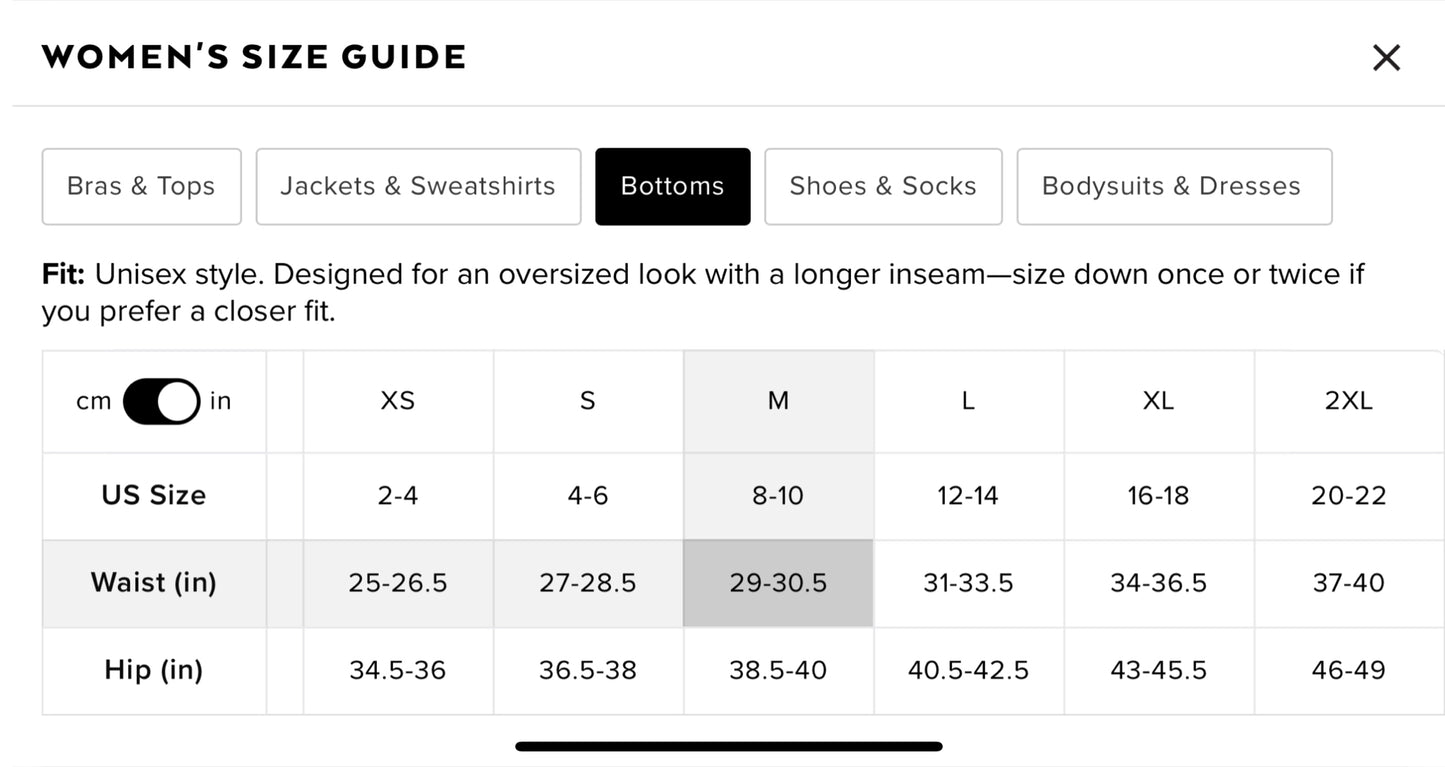Switch to the Bras & Tops tab
1445x767 pixels.
point(141,187)
